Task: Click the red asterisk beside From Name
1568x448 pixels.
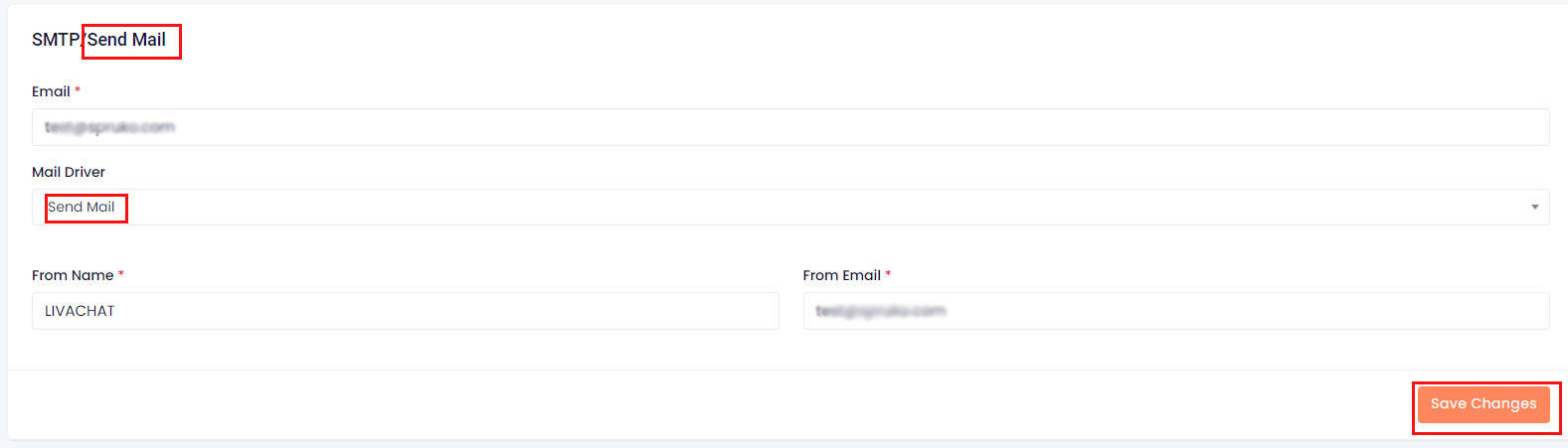Action: tap(121, 274)
